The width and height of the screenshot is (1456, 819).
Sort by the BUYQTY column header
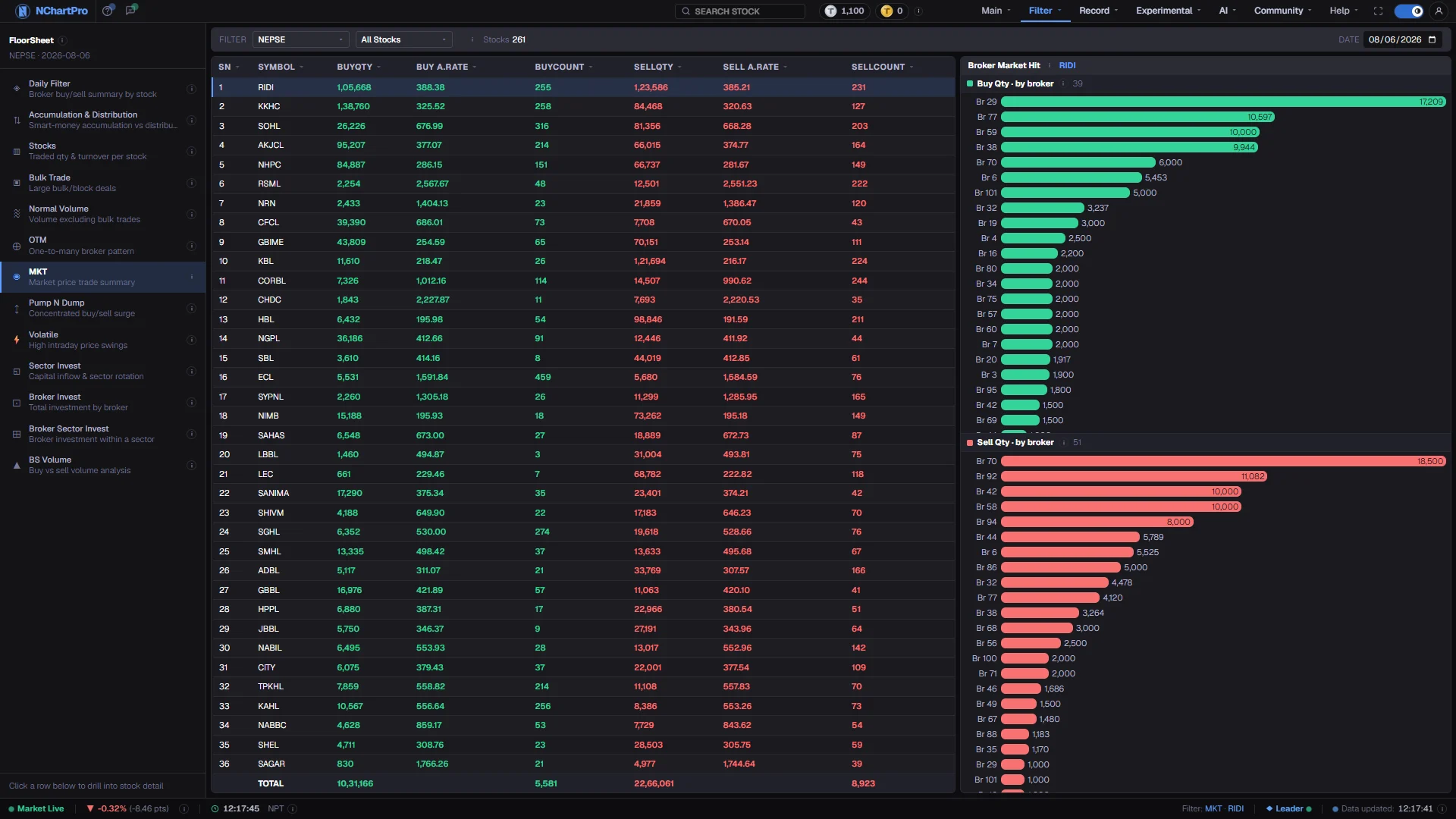(x=359, y=67)
